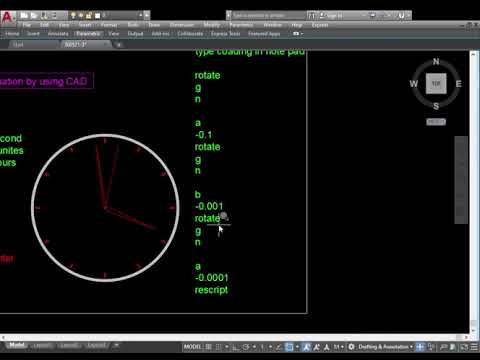
Task: Click the layer lightbulb icon in top toolbar
Action: coord(73,15)
